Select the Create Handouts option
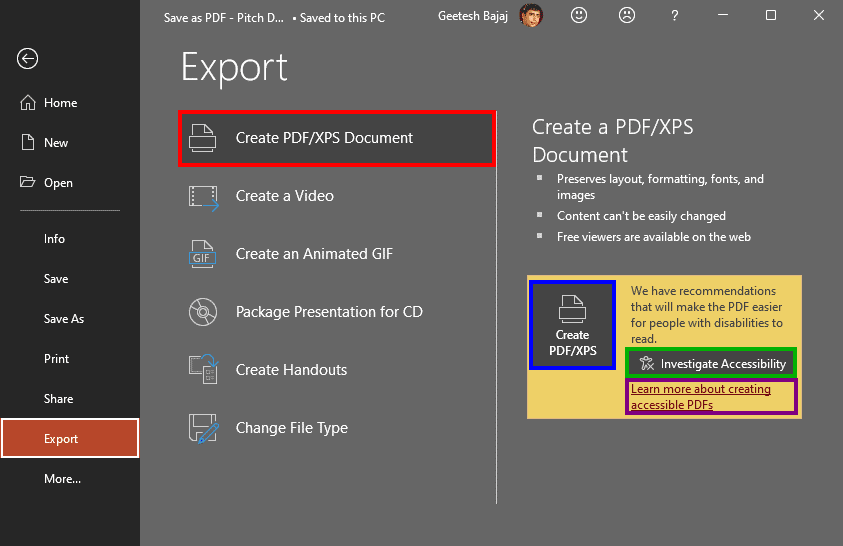This screenshot has height=546, width=843. click(337, 370)
